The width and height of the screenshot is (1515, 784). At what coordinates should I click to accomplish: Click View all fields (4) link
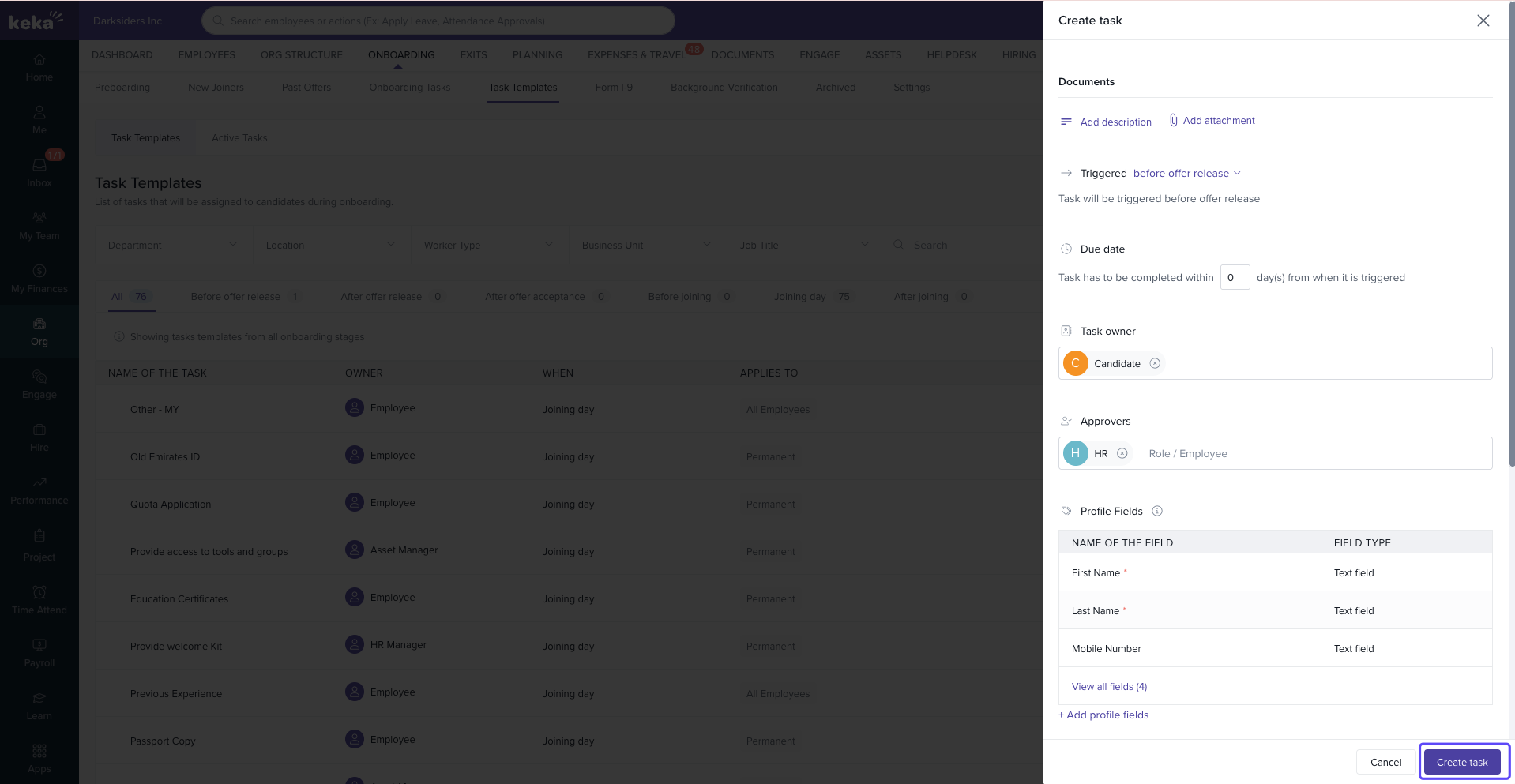1109,687
